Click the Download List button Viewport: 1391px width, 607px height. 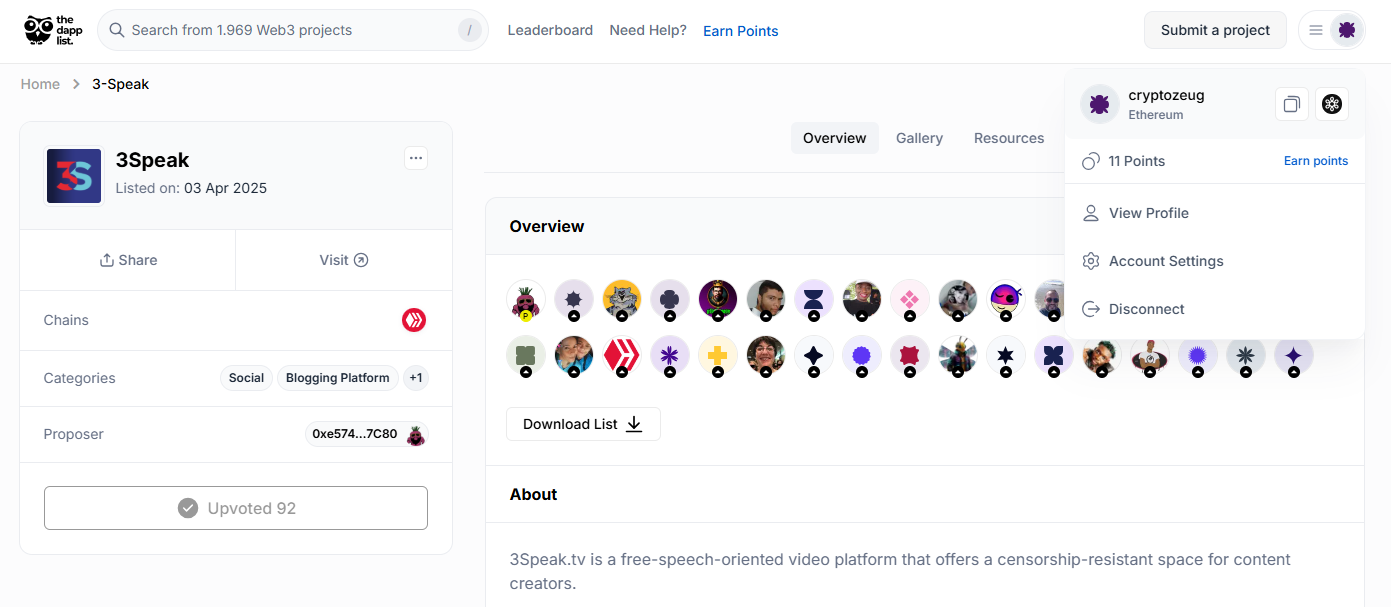[583, 424]
